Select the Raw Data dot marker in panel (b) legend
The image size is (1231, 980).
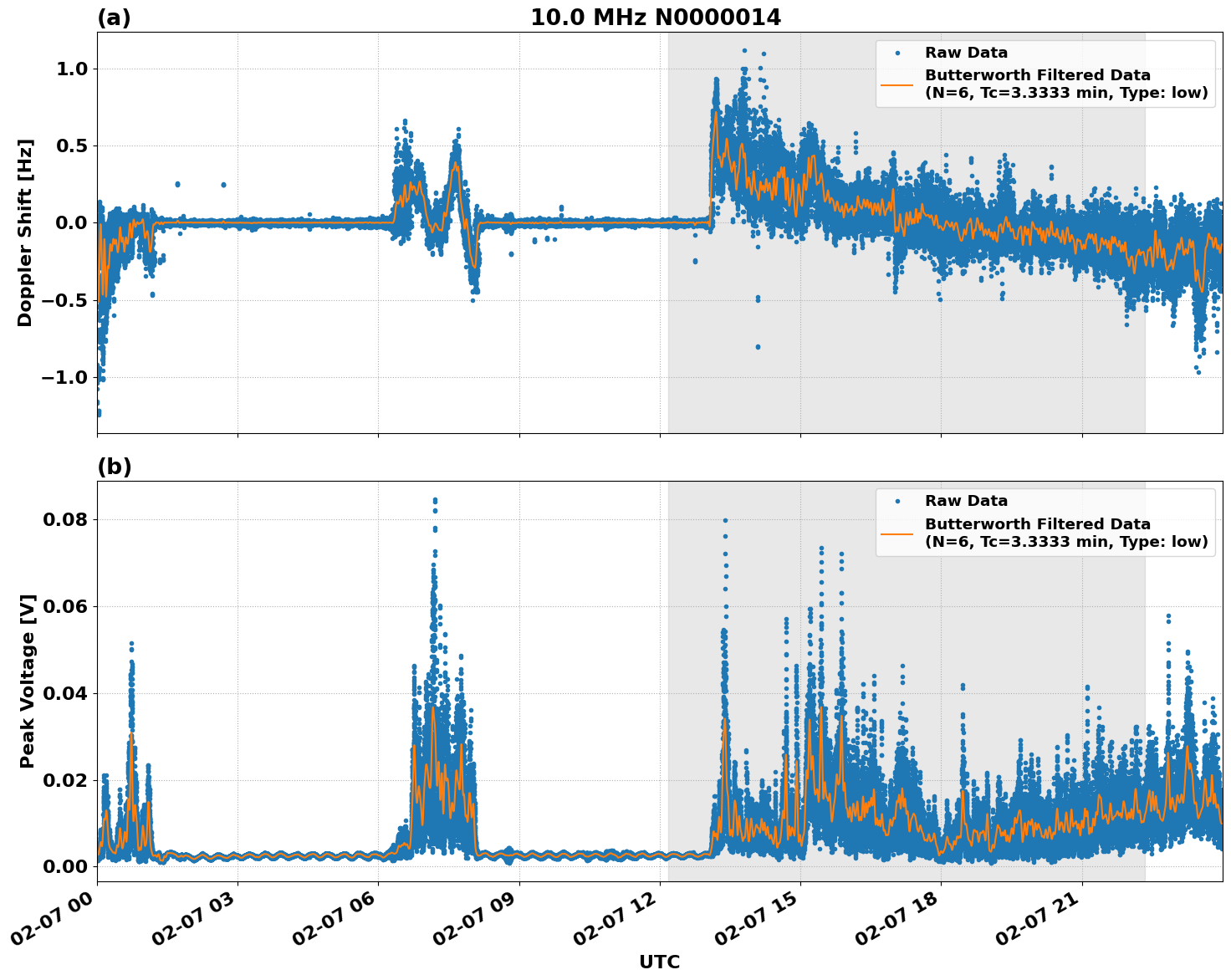coord(896,499)
